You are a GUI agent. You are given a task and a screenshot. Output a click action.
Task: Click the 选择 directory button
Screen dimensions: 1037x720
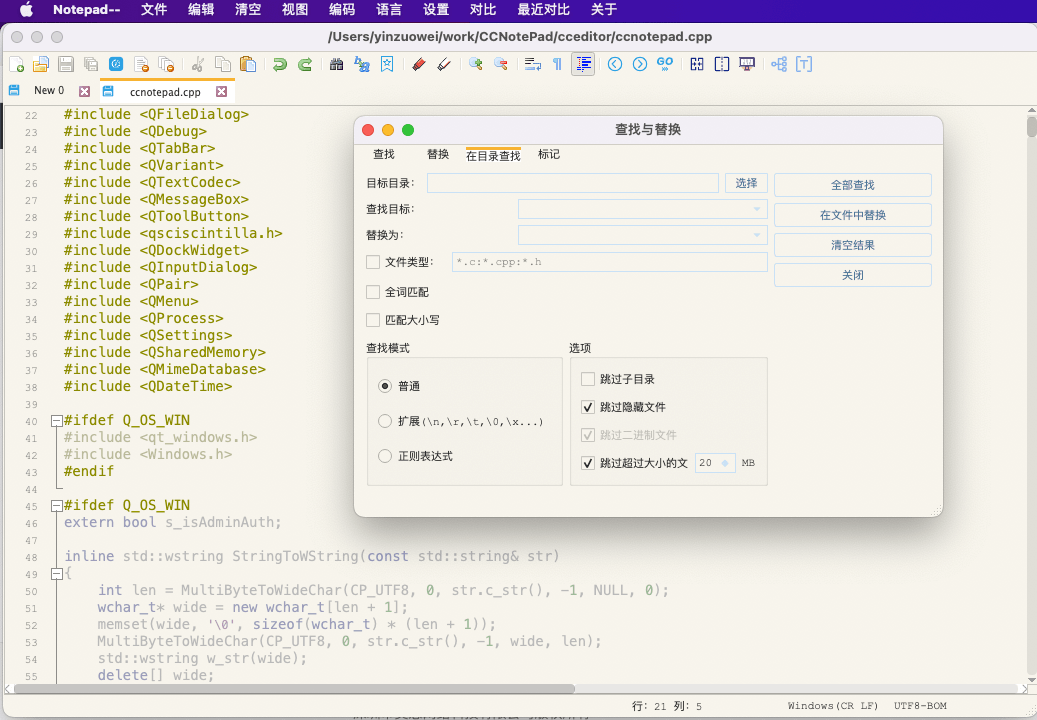click(746, 183)
